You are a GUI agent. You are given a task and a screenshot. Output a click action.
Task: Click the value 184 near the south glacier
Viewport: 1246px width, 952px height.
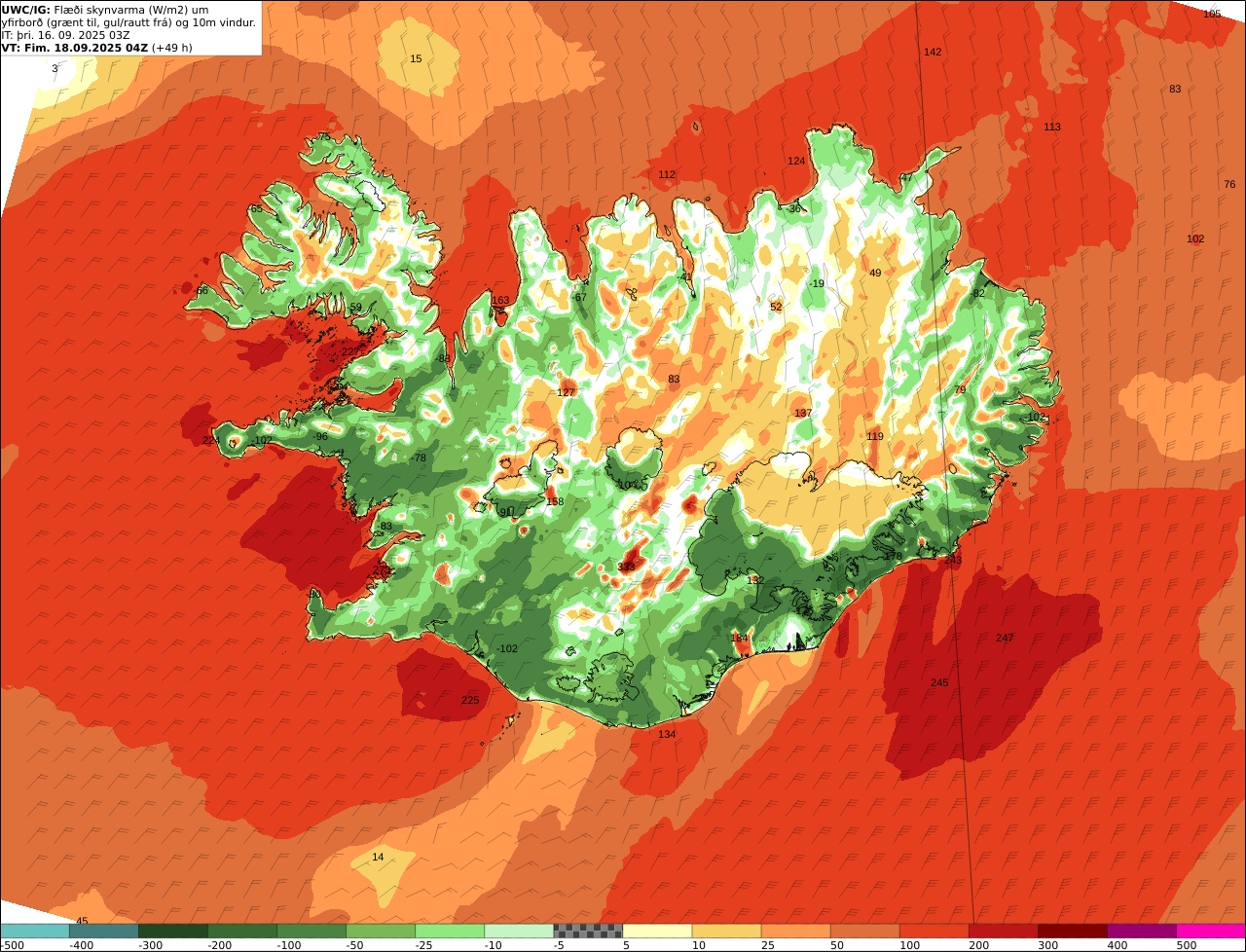tap(739, 639)
